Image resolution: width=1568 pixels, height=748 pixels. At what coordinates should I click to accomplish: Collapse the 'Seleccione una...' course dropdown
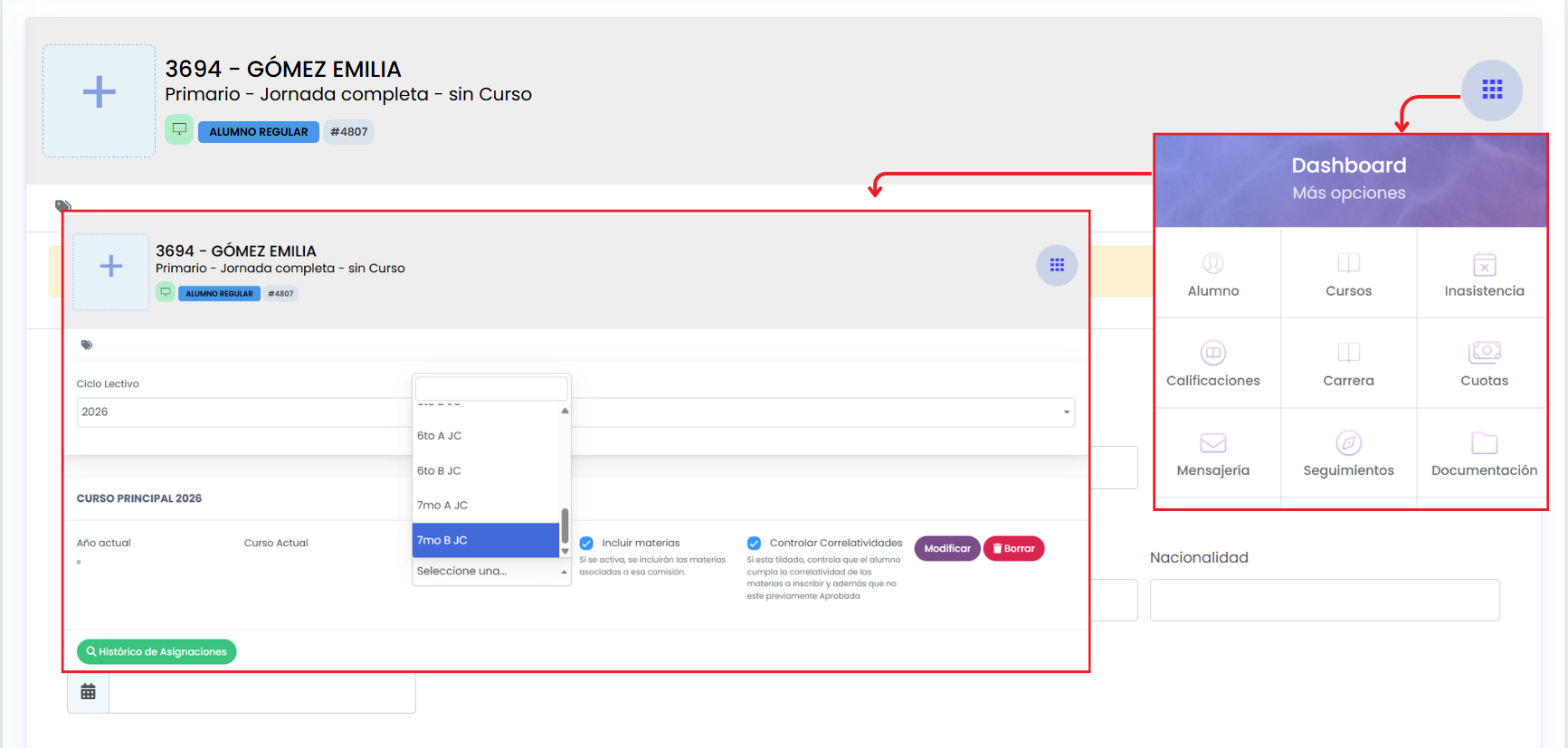(x=491, y=572)
